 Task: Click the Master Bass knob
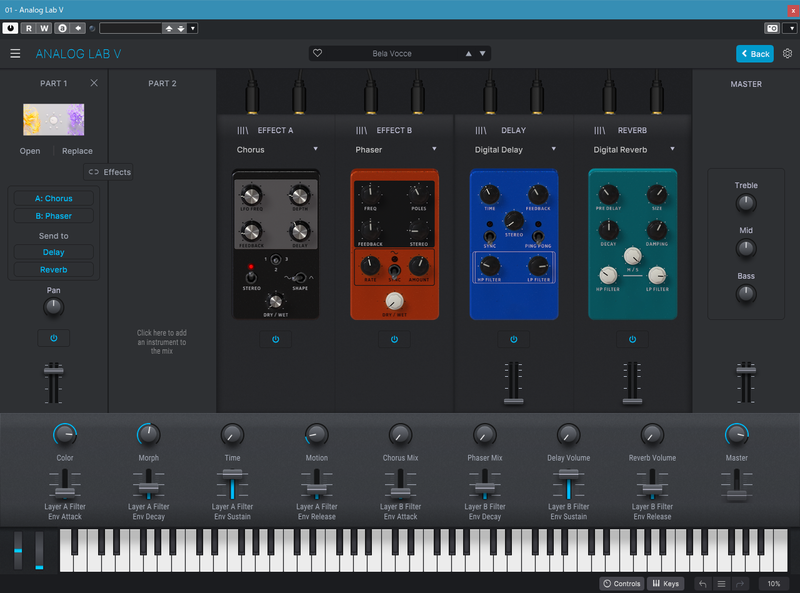[745, 294]
